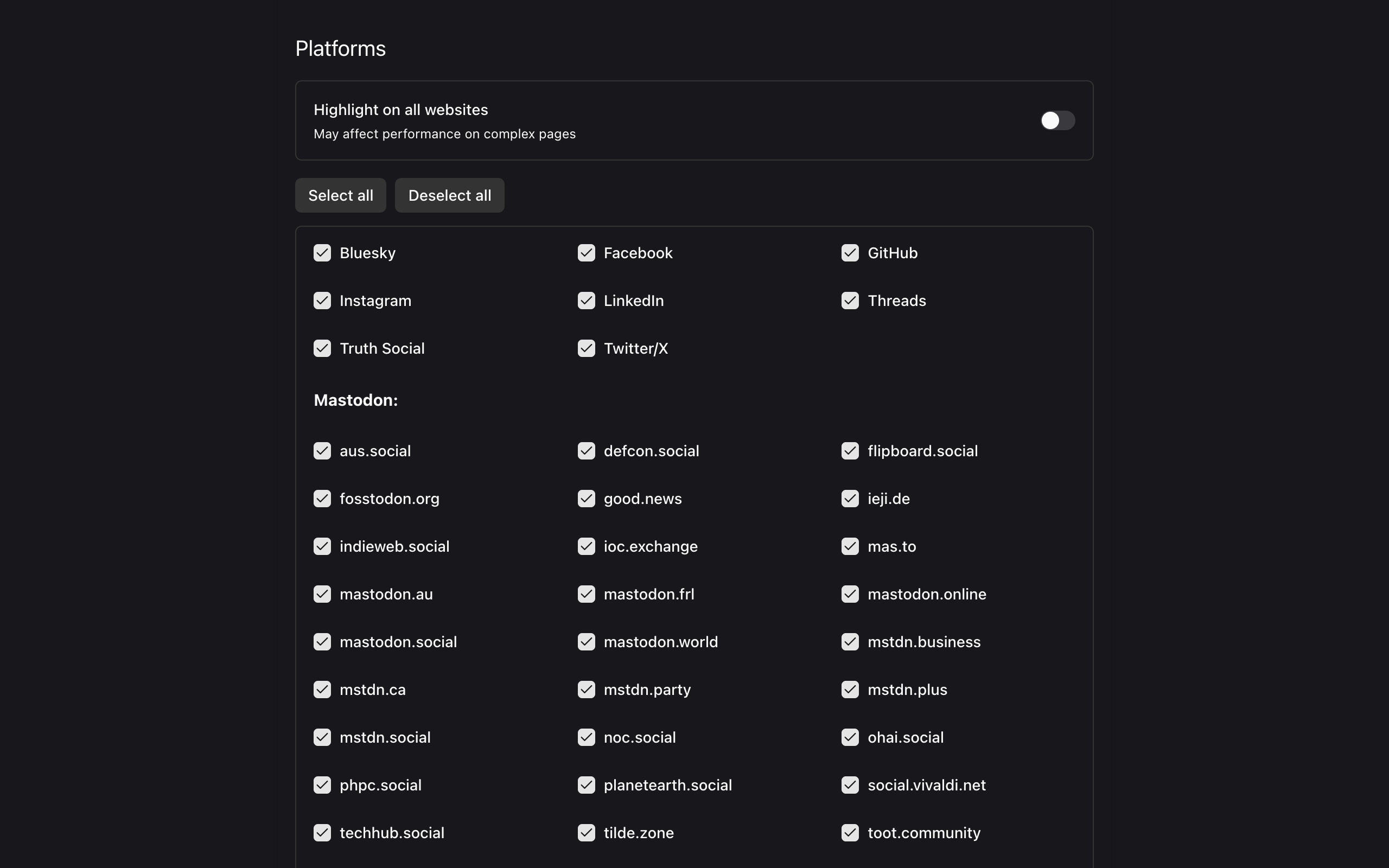This screenshot has width=1389, height=868.
Task: Uncheck the Instagram checkbox
Action: (x=322, y=300)
